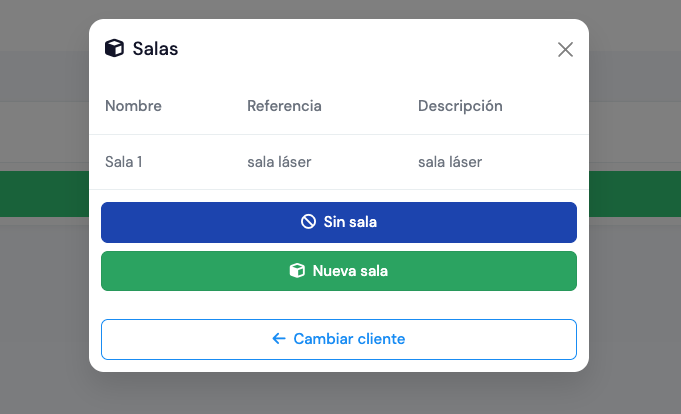681x414 pixels.
Task: Click sala láser in the Descripción column
Action: click(450, 161)
